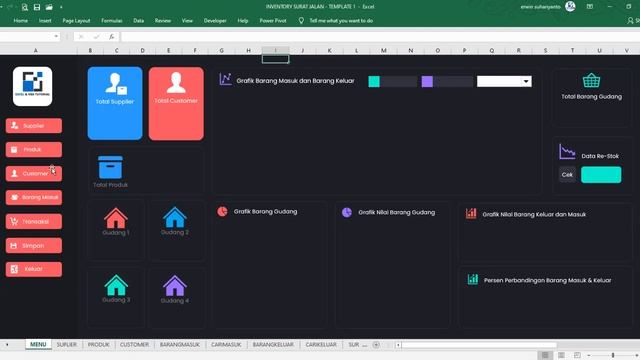Switch to the BARANGMASUK sheet tab
The height and width of the screenshot is (360, 640).
tap(180, 344)
